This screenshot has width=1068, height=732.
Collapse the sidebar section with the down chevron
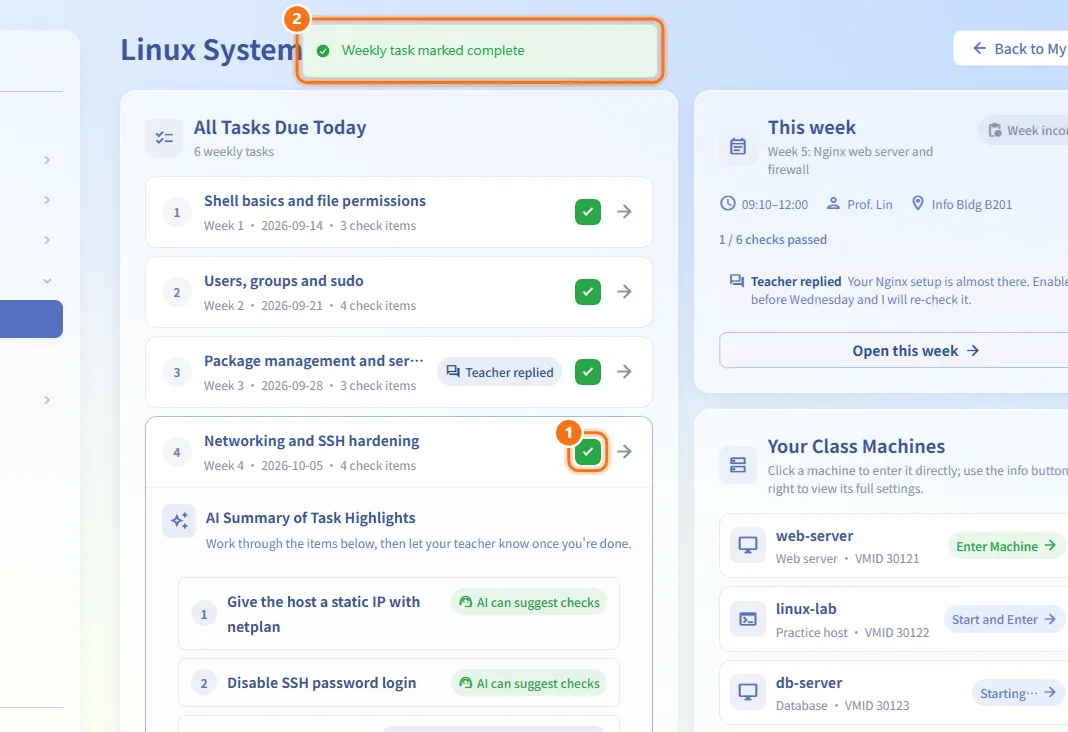pyautogui.click(x=47, y=281)
